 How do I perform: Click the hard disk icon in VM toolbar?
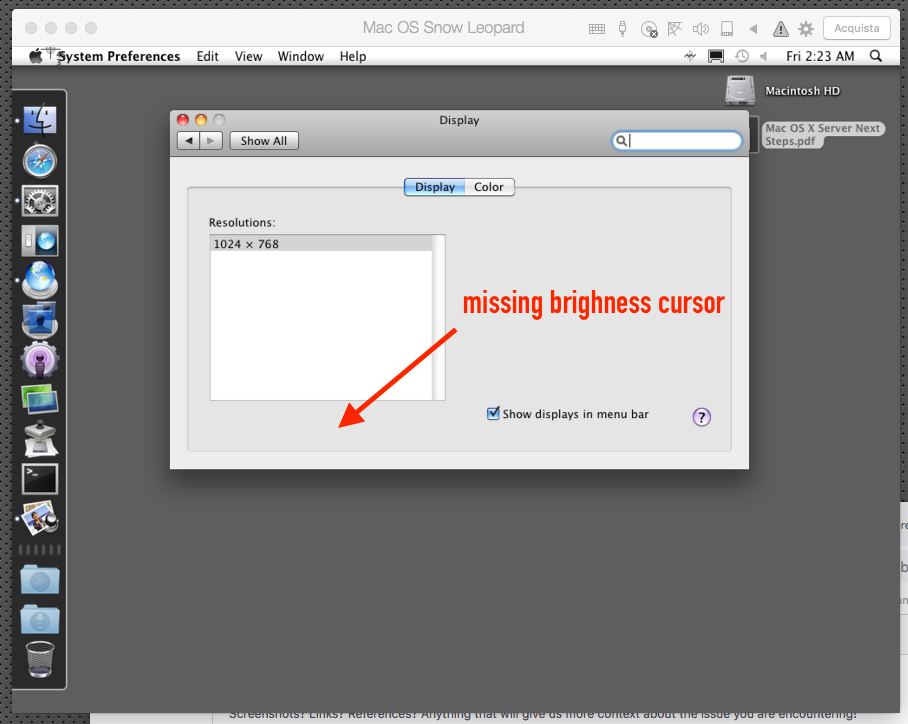coord(727,28)
